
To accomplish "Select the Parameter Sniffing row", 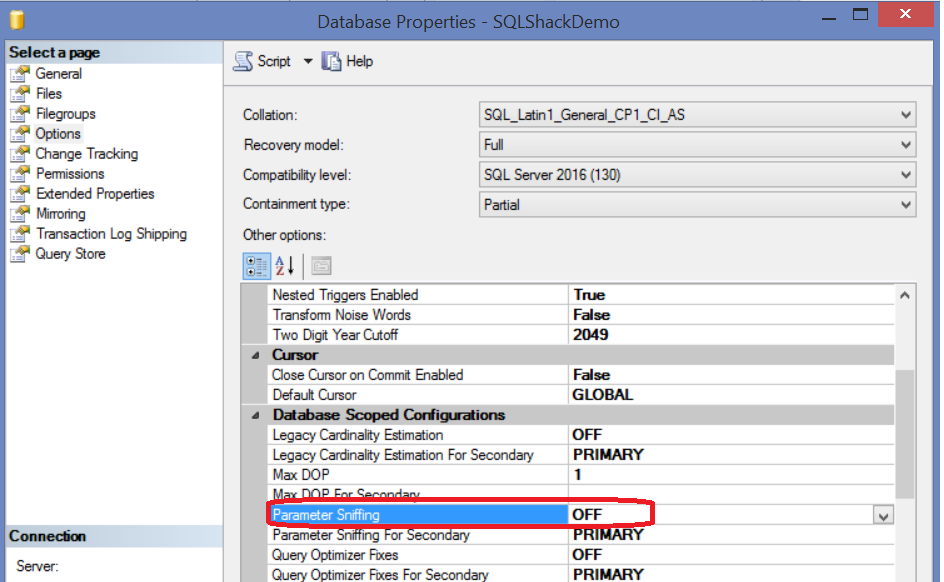I will (580, 515).
